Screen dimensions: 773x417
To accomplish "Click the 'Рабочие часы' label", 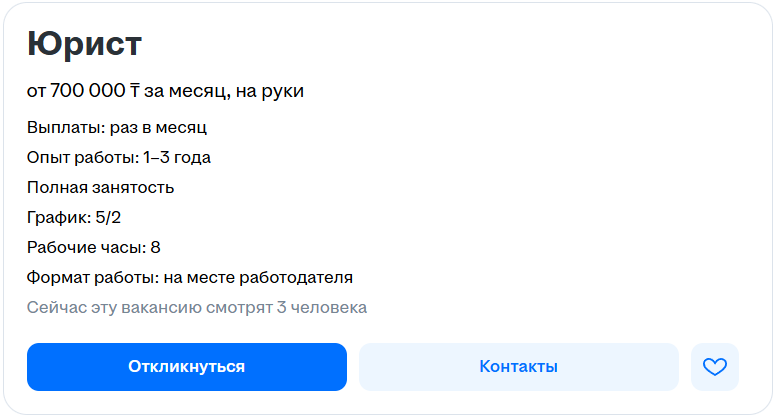I will pyautogui.click(x=87, y=247).
